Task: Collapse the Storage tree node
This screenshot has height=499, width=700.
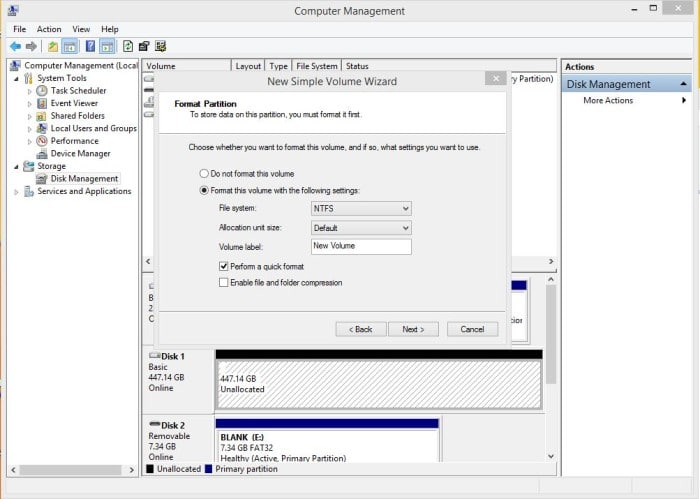Action: click(x=17, y=166)
